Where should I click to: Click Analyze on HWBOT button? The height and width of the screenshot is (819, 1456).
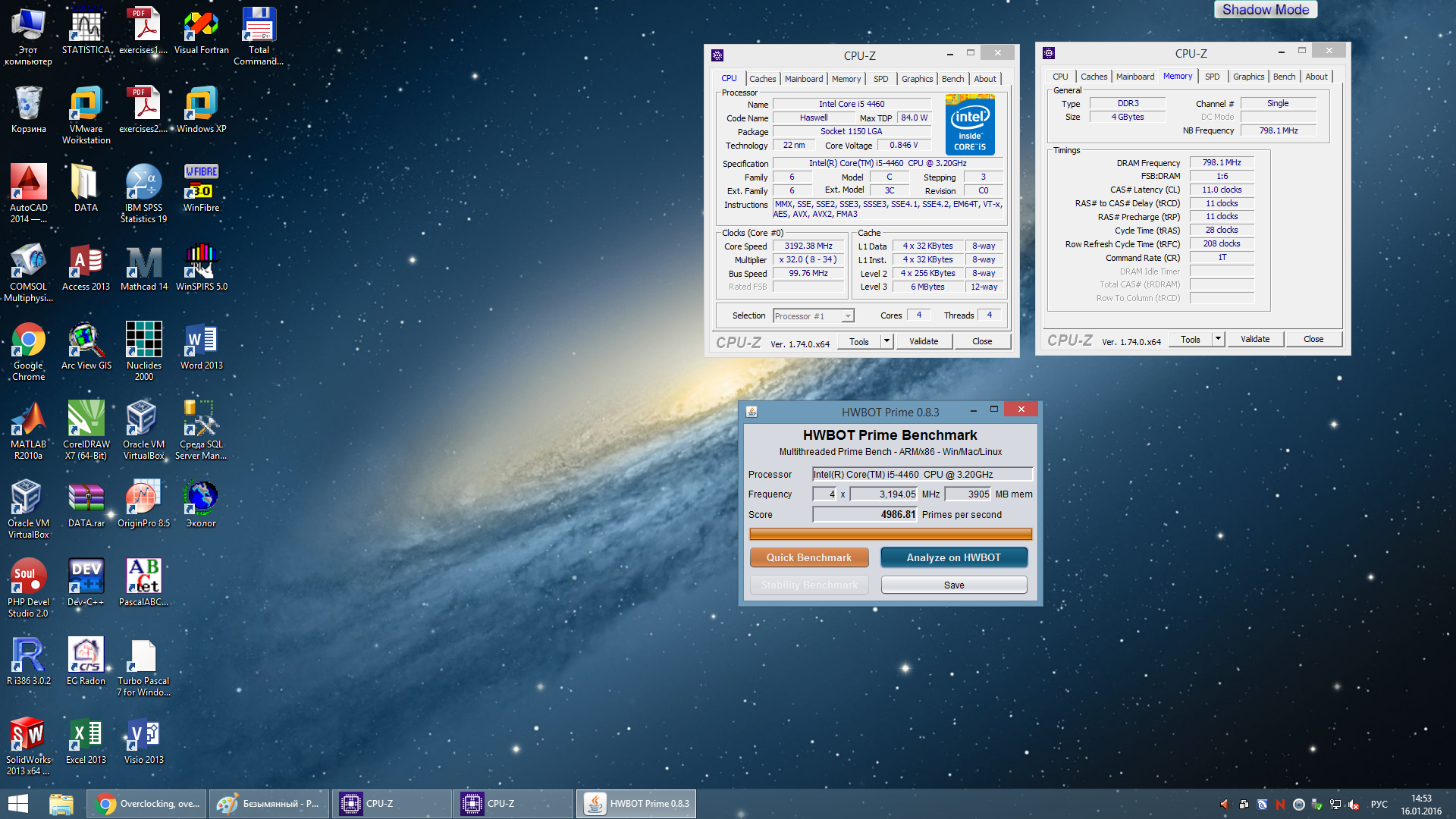tap(953, 557)
